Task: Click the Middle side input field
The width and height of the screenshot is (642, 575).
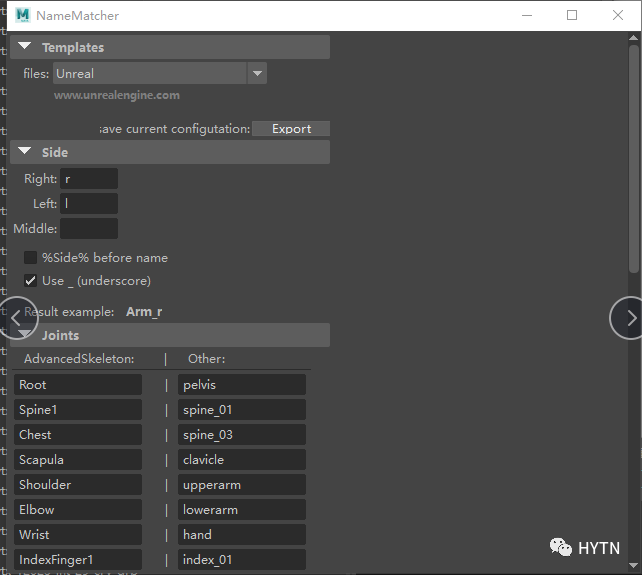Action: pyautogui.click(x=89, y=229)
